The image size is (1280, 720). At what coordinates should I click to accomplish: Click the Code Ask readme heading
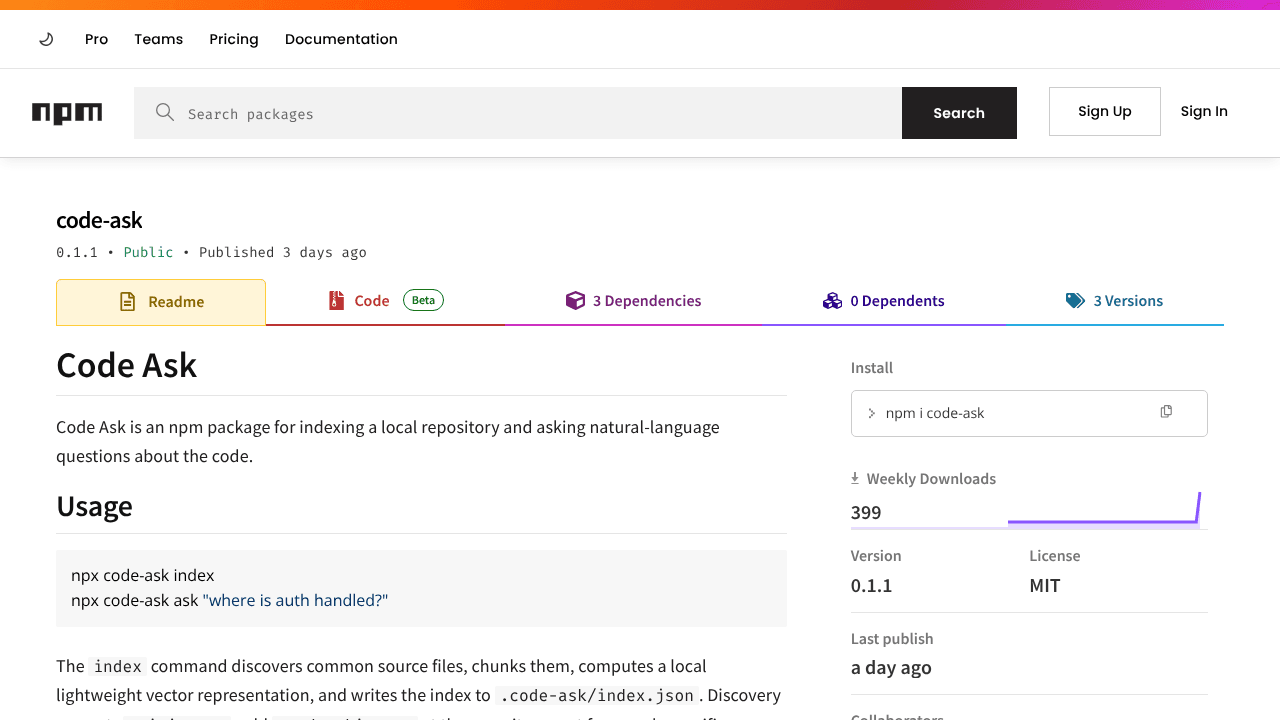(126, 365)
